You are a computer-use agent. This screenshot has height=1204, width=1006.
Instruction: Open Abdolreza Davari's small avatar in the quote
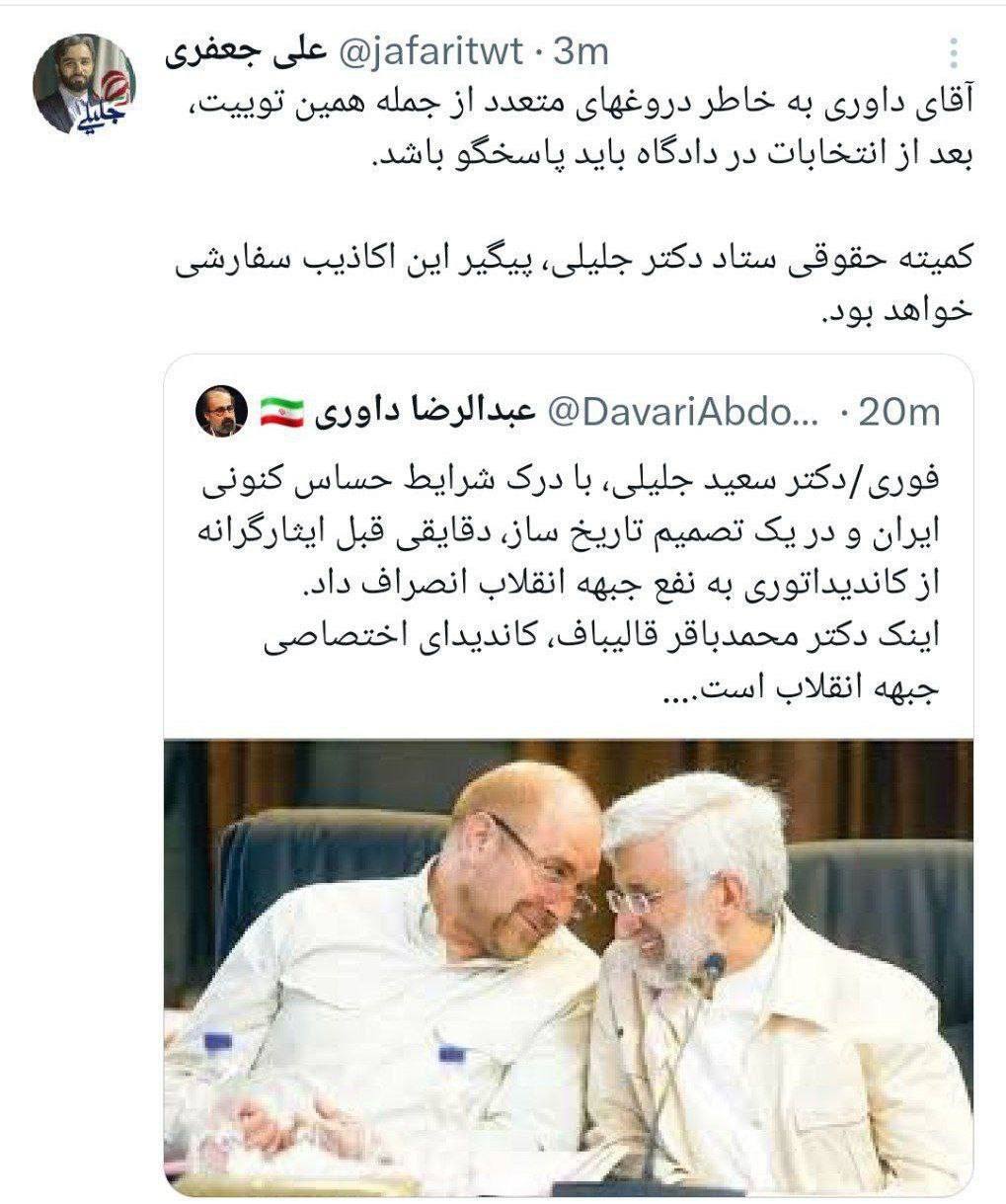point(221,412)
